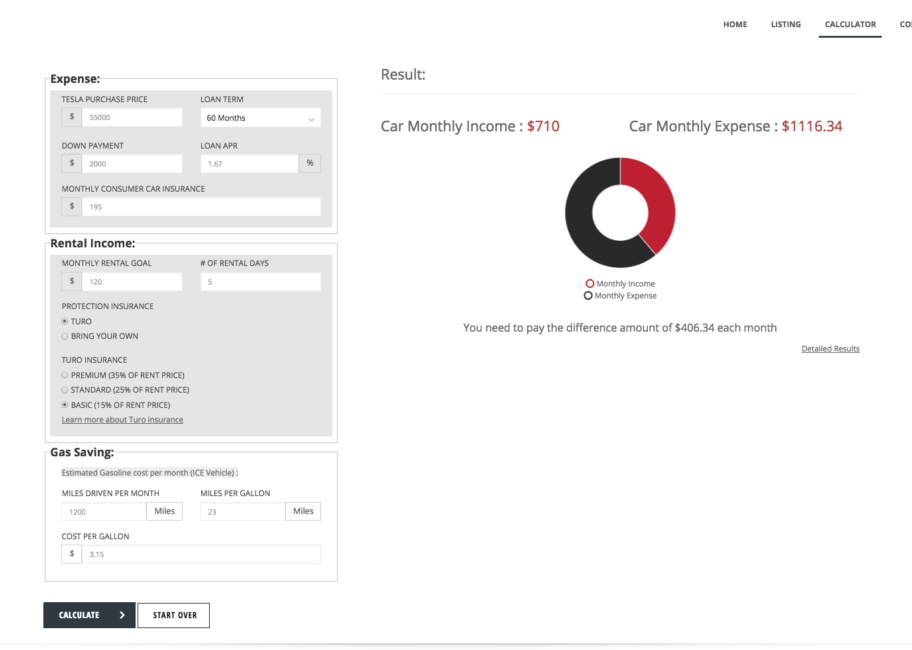Click the dollar sign beside Cost Per Gallon

click(x=72, y=554)
